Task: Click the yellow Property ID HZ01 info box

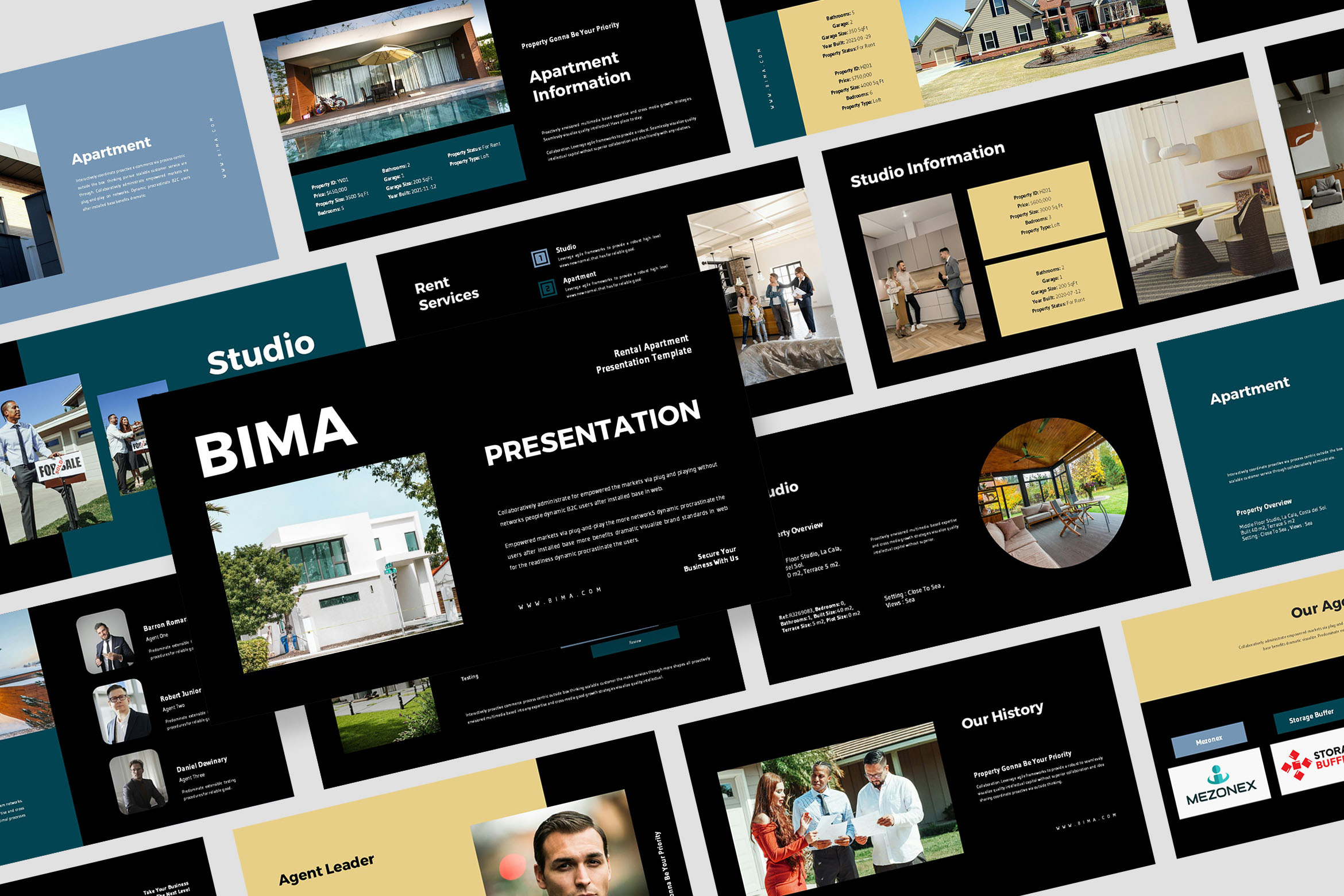Action: click(x=1036, y=210)
